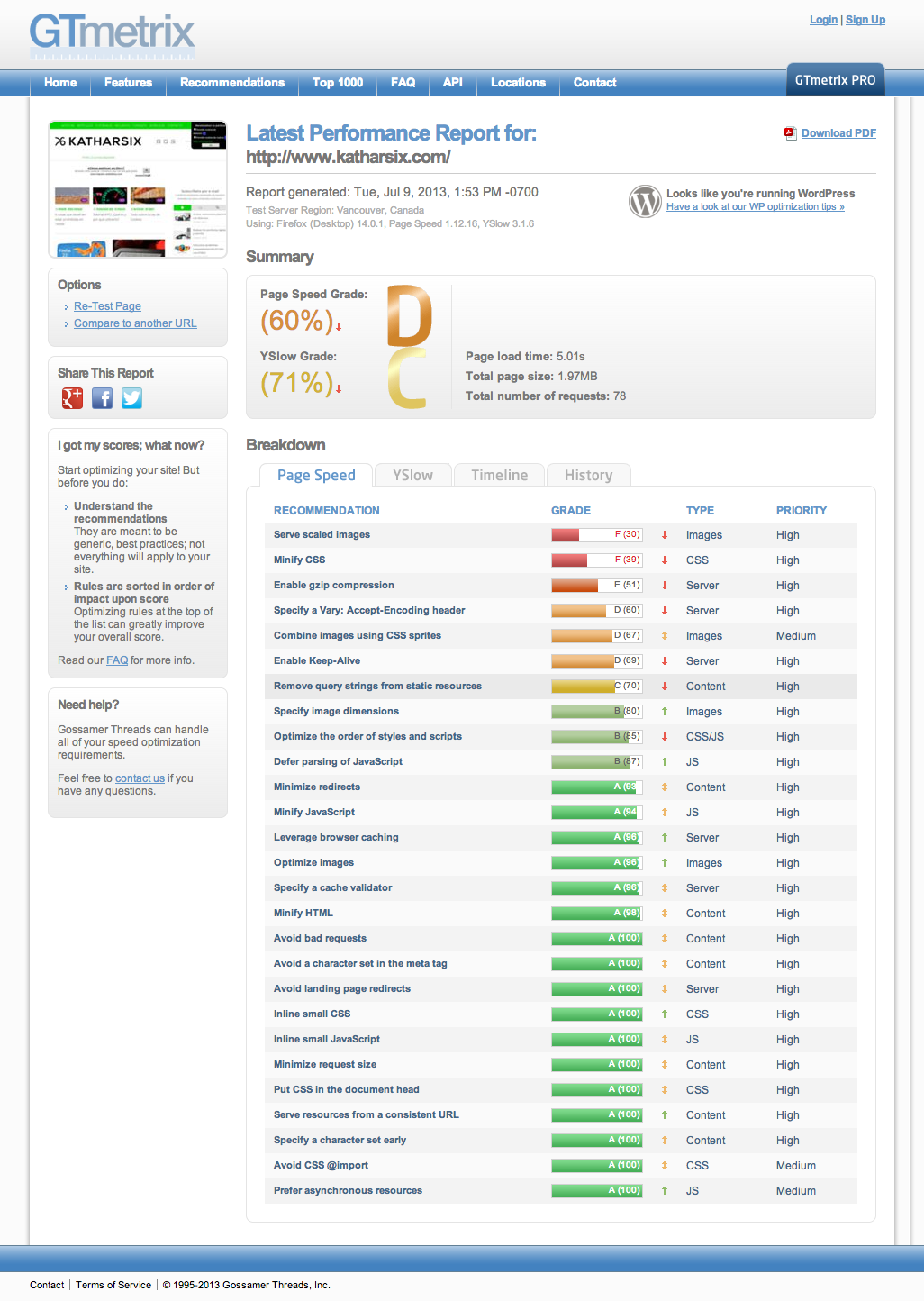Screen dimensions: 924x1301
Task: Sort by the GRADE column header
Action: (x=571, y=511)
